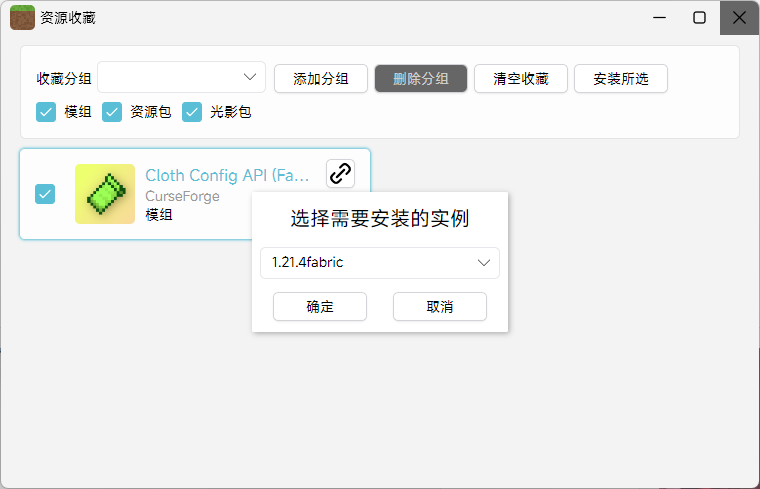Open the Cloth Config API title link
This screenshot has height=489, width=760.
[x=227, y=175]
